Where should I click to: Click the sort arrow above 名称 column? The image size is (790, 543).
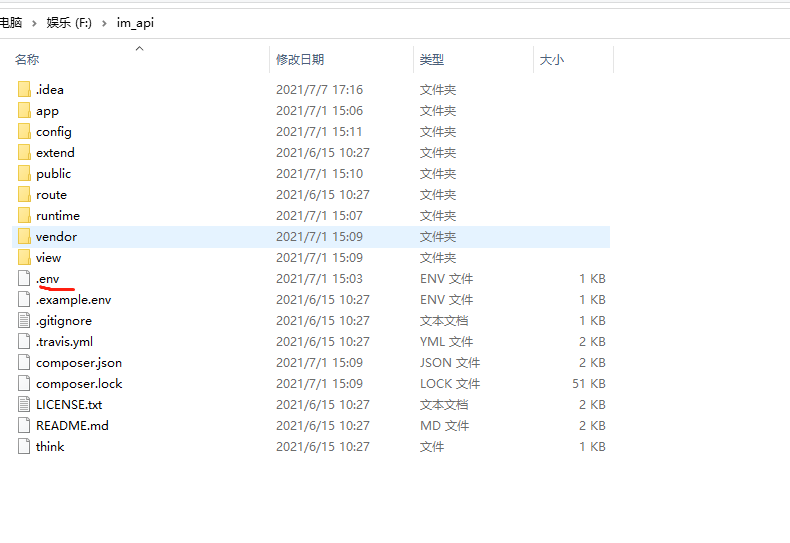(140, 48)
